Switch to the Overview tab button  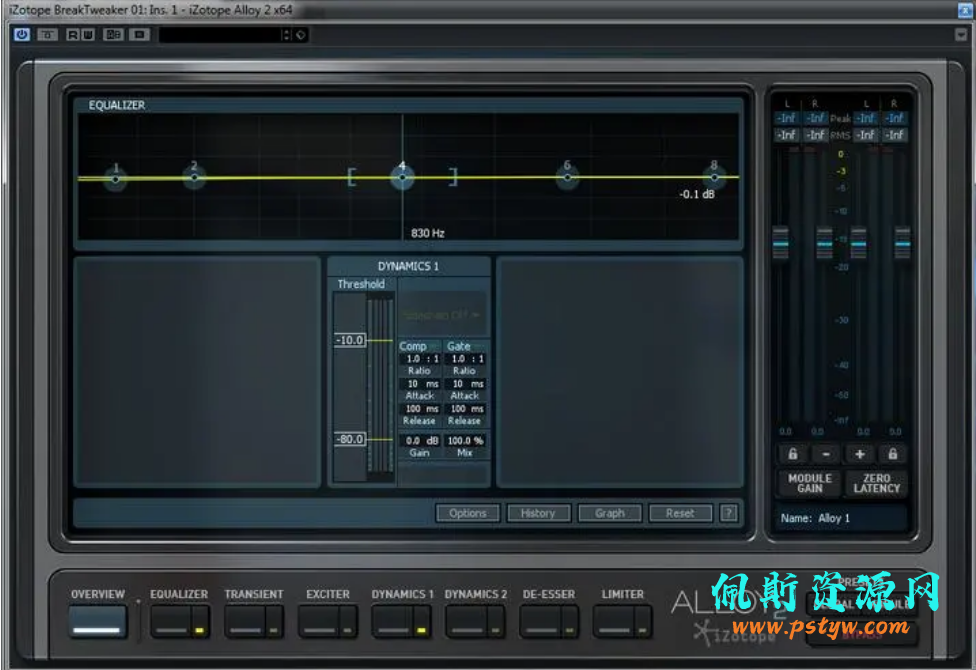coord(98,621)
